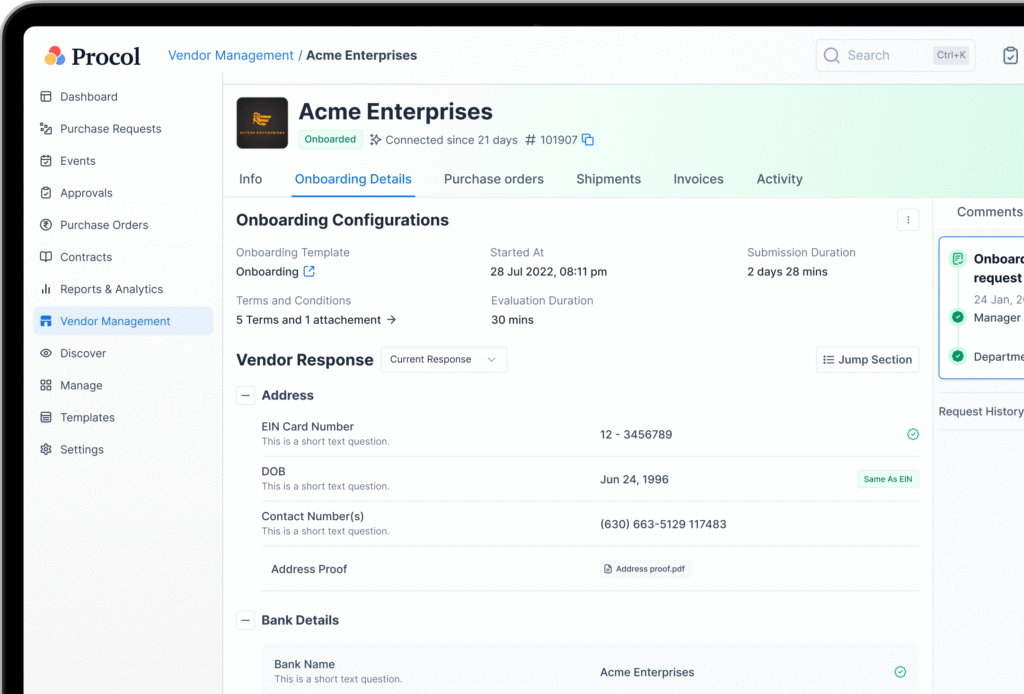The image size is (1024, 694).
Task: Click the three-dot options menu icon
Action: coord(907,220)
